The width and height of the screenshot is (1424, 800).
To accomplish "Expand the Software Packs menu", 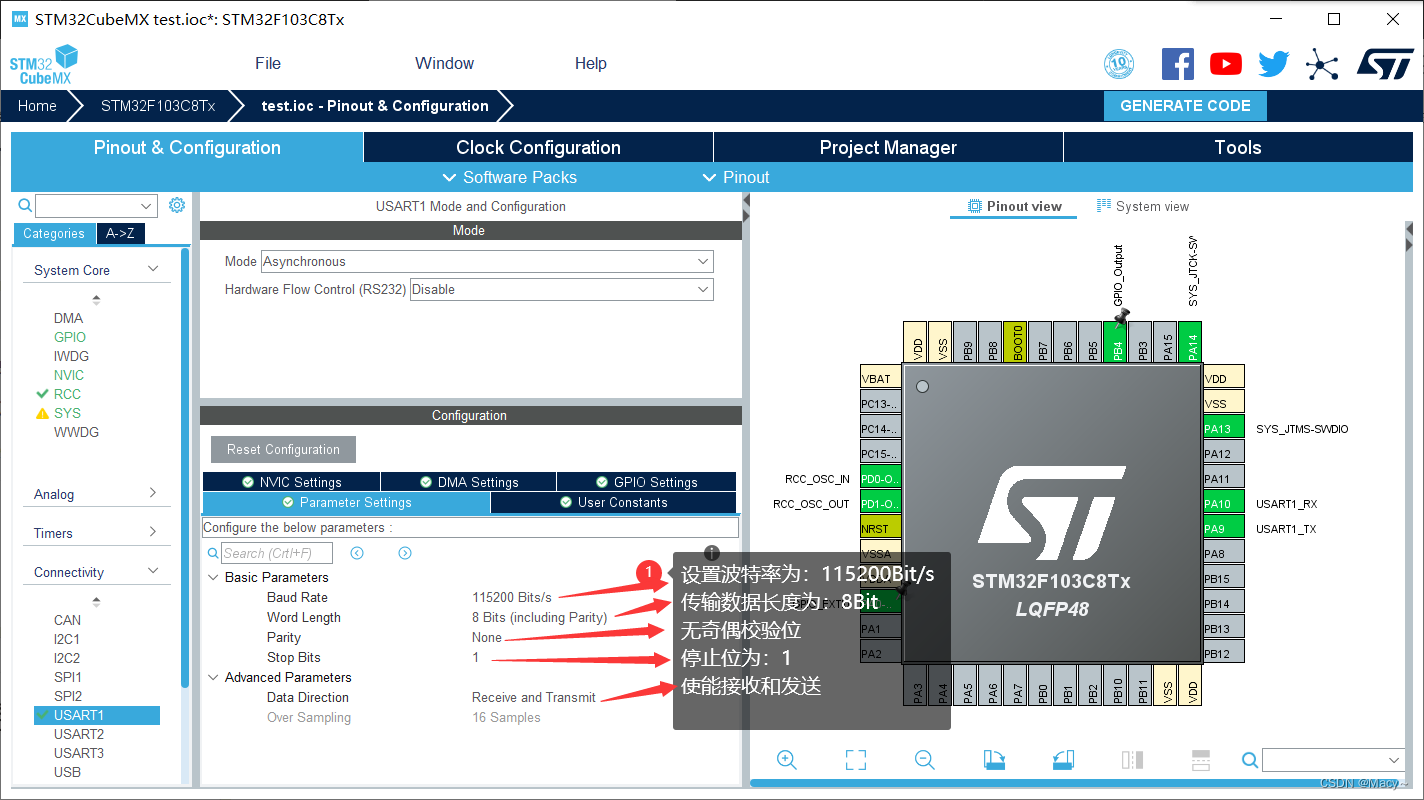I will click(x=510, y=177).
